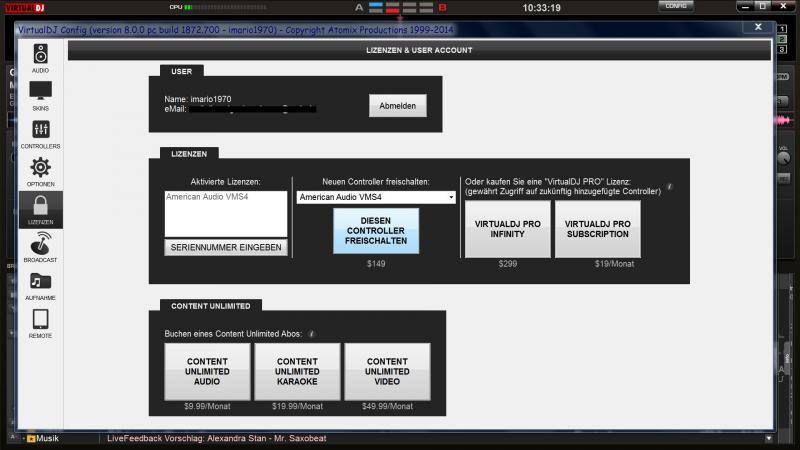Open the Broadcast settings section
Viewport: 800px width, 450px height.
pyautogui.click(x=40, y=247)
